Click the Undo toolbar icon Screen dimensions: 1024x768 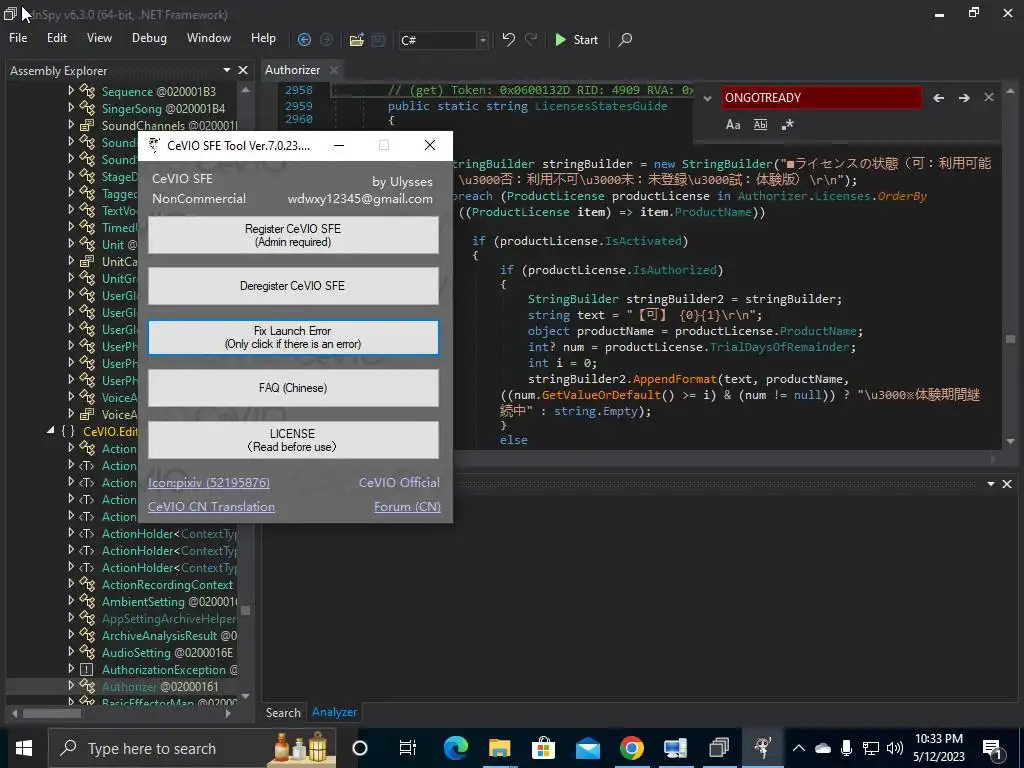(x=509, y=39)
